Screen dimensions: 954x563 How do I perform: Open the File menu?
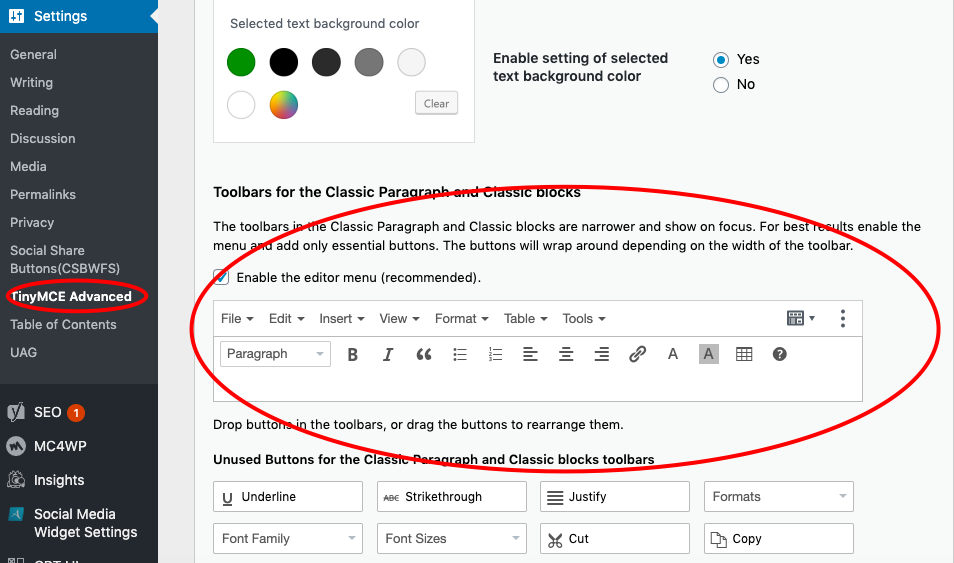(x=237, y=319)
